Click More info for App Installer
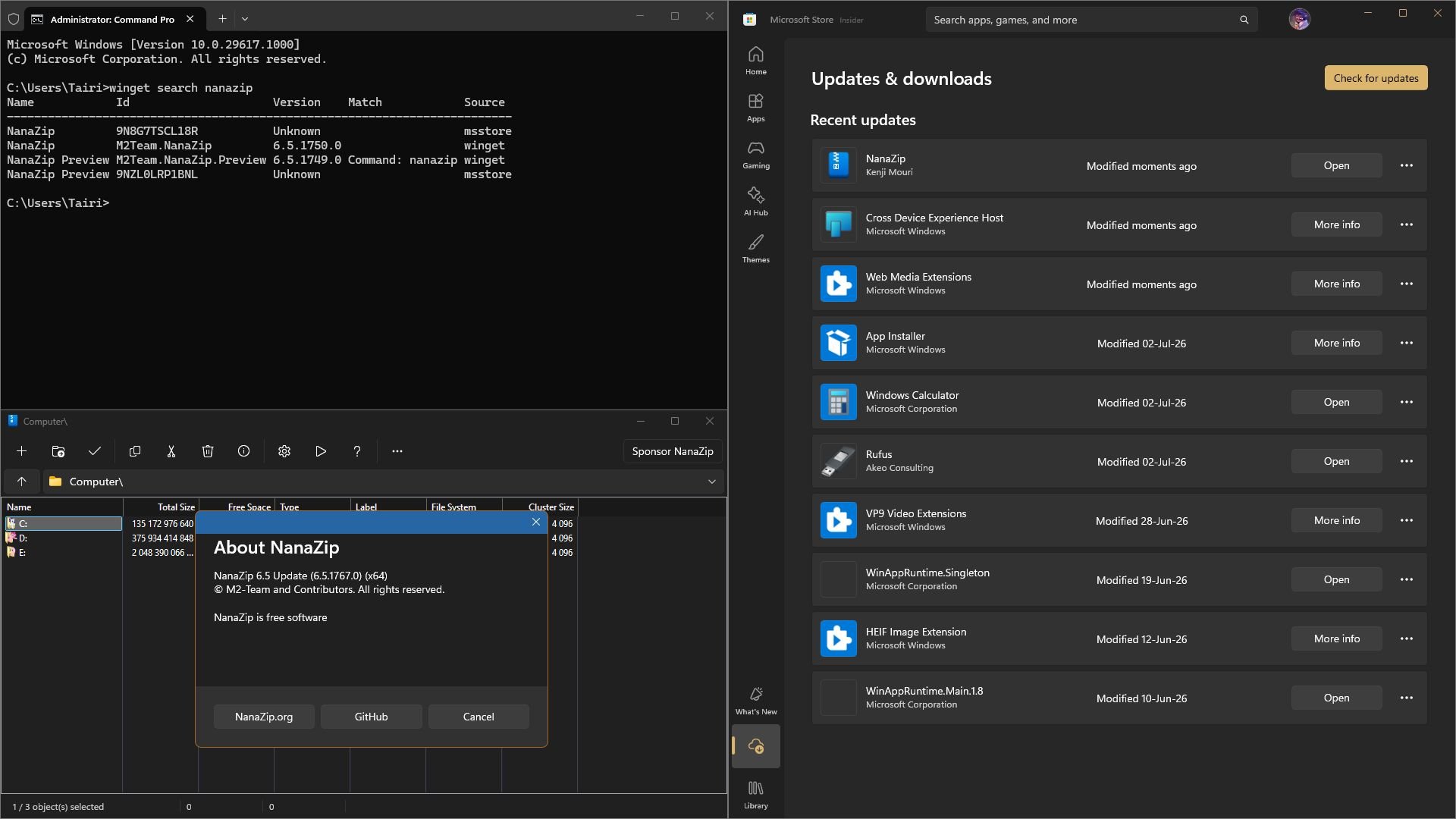 [x=1336, y=343]
